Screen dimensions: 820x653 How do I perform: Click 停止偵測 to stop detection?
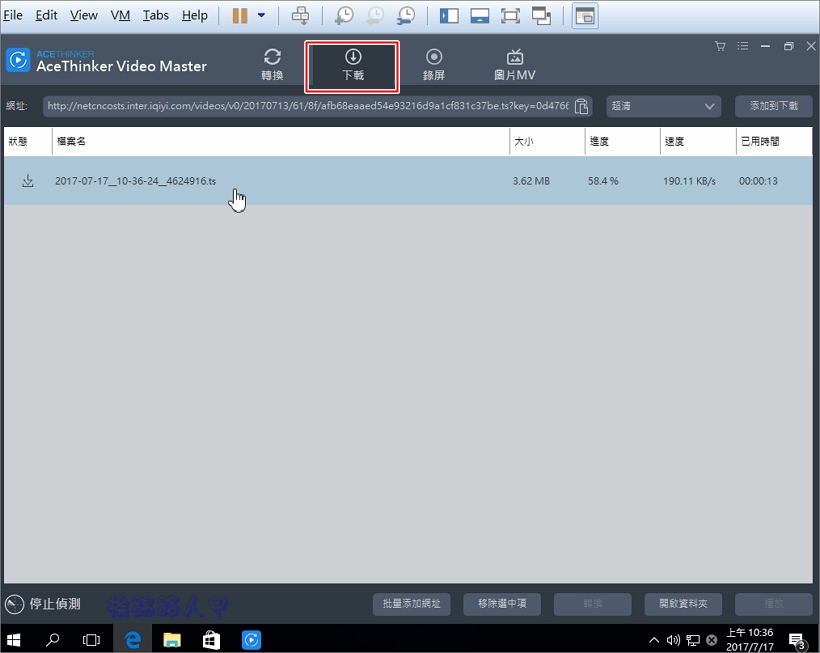pyautogui.click(x=43, y=604)
